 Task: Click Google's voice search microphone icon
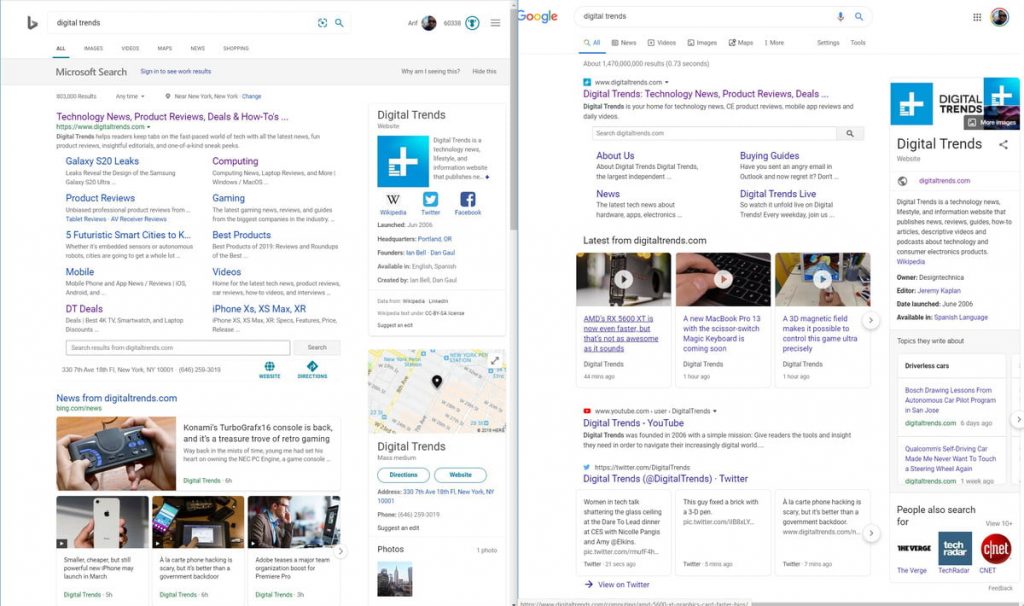840,17
